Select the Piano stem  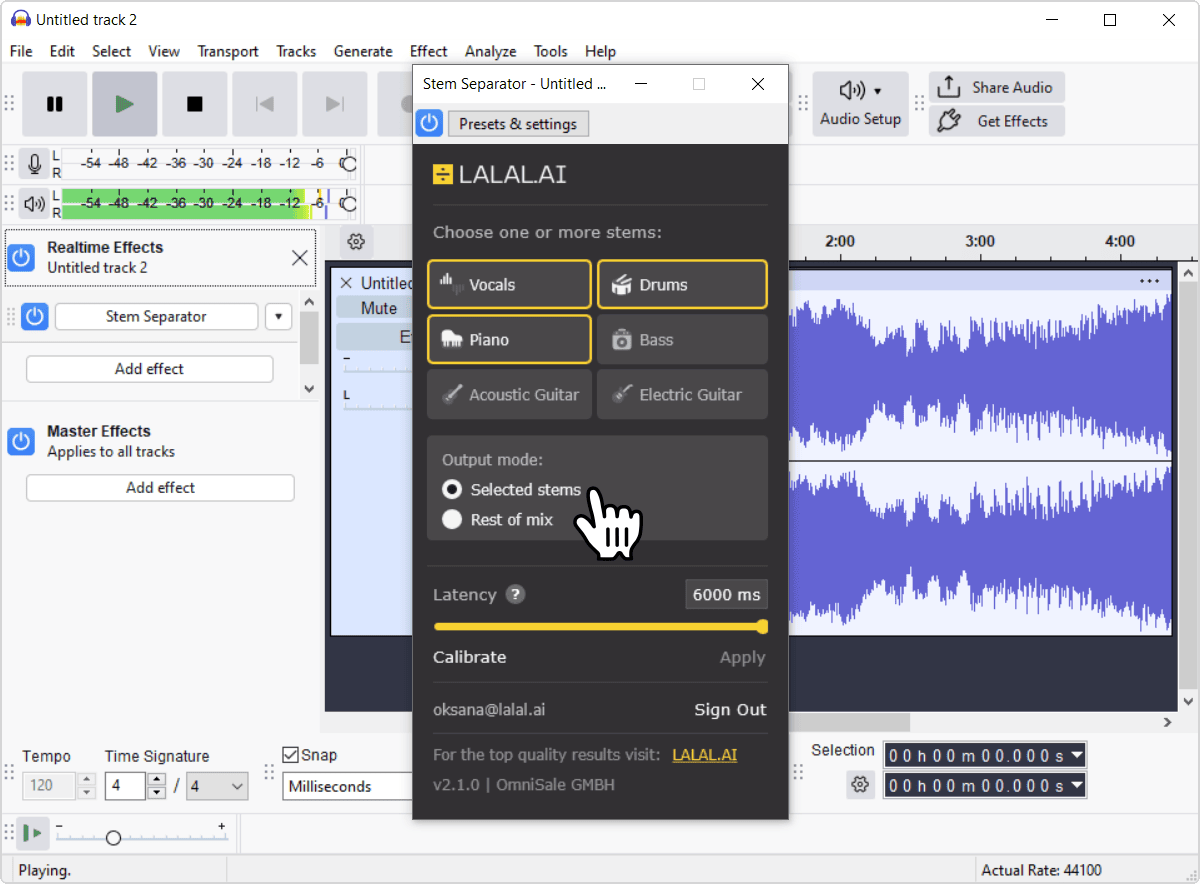click(509, 340)
